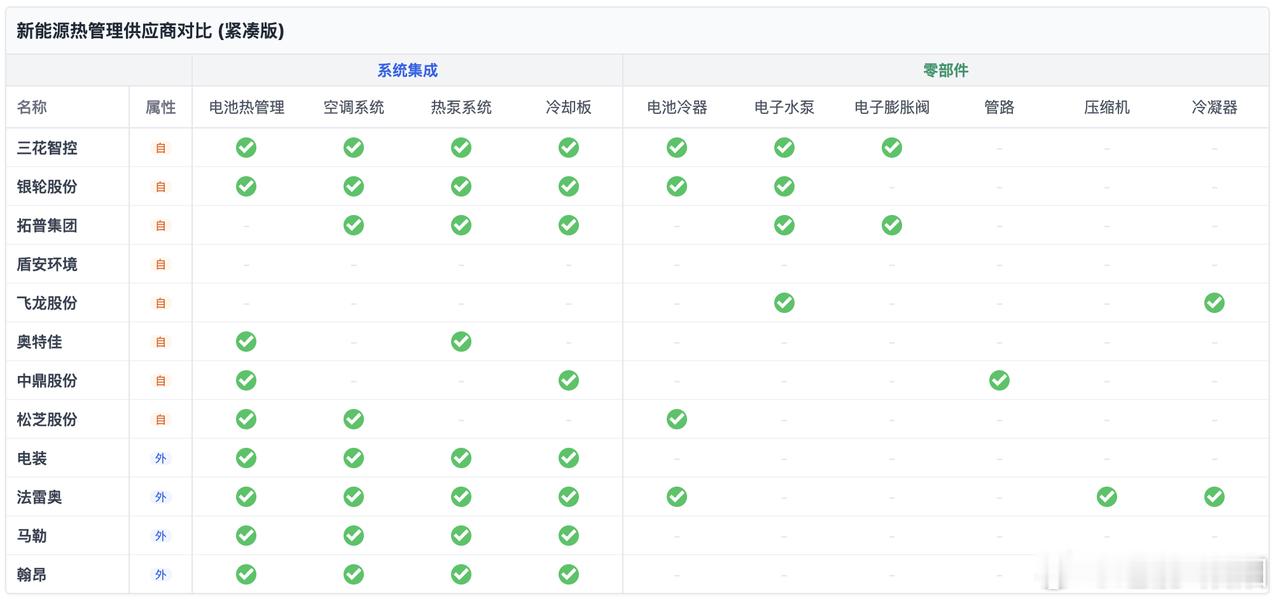Select 电装 check mark under 冷却板
Image resolution: width=1280 pixels, height=603 pixels.
coord(569,458)
